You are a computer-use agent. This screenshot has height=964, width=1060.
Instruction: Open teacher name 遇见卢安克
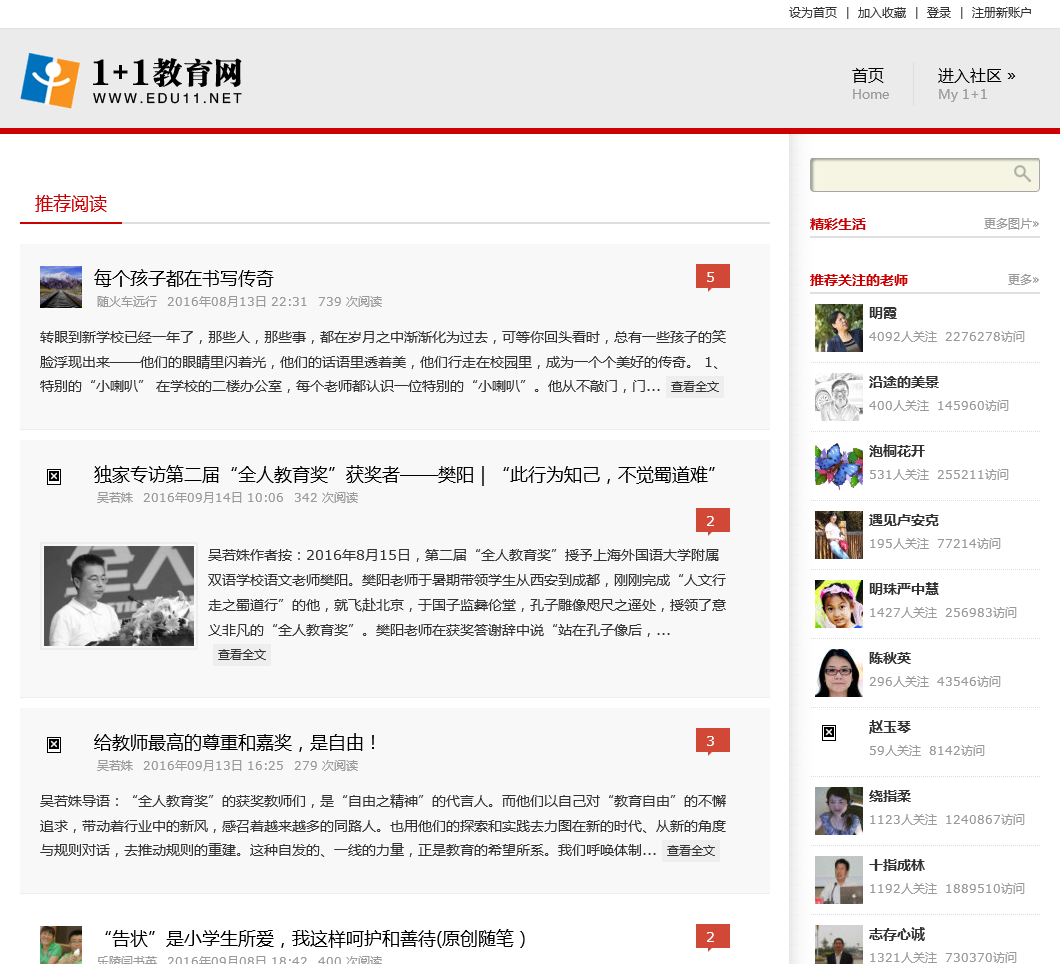tap(904, 520)
